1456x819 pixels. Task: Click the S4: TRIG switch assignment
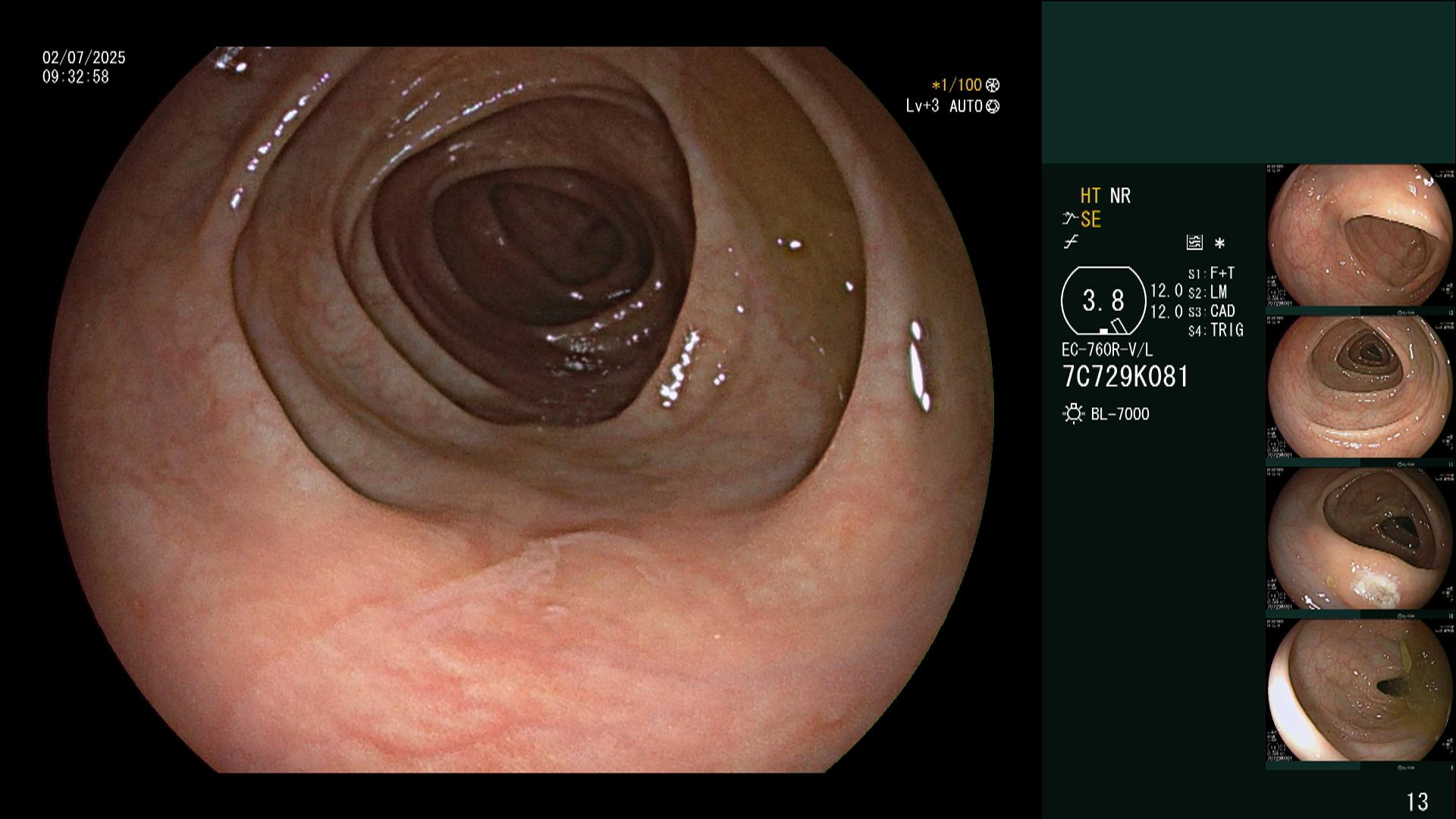(x=1216, y=330)
